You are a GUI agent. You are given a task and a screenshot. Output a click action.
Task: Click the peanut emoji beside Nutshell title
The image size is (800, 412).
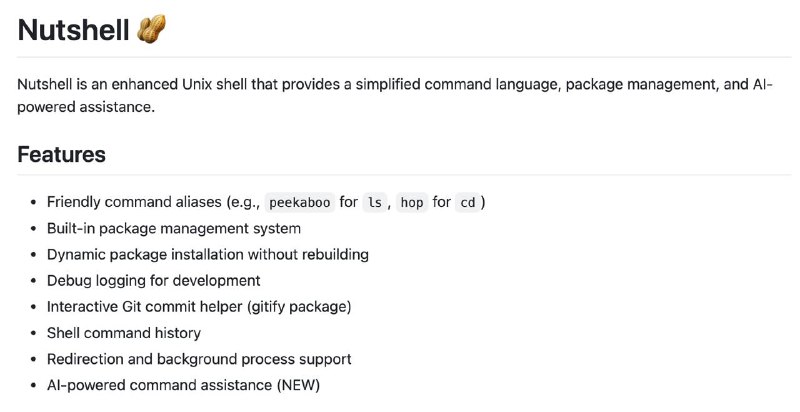coord(152,29)
